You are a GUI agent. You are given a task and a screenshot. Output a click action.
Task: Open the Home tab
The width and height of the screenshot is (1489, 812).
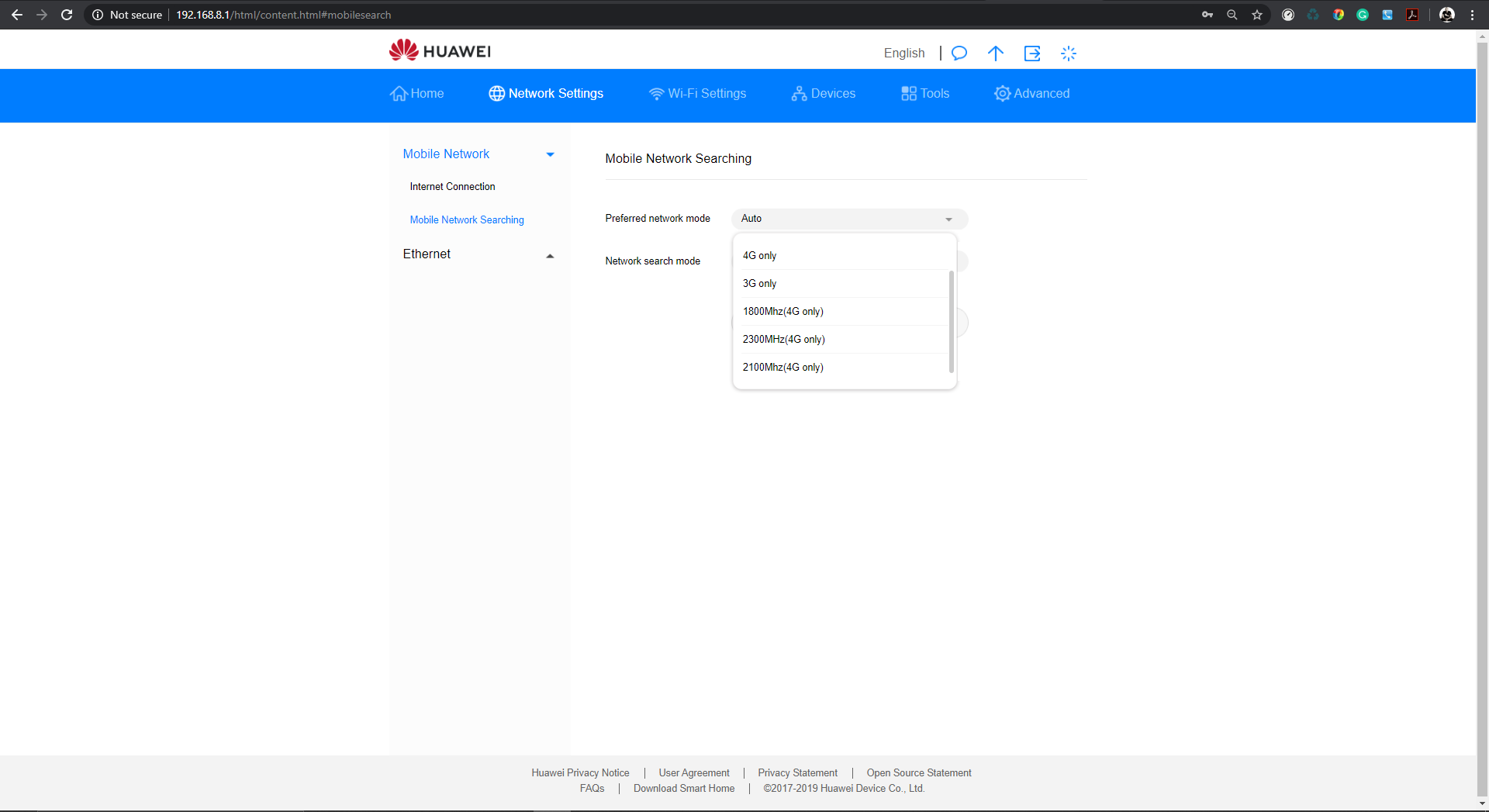[x=417, y=93]
